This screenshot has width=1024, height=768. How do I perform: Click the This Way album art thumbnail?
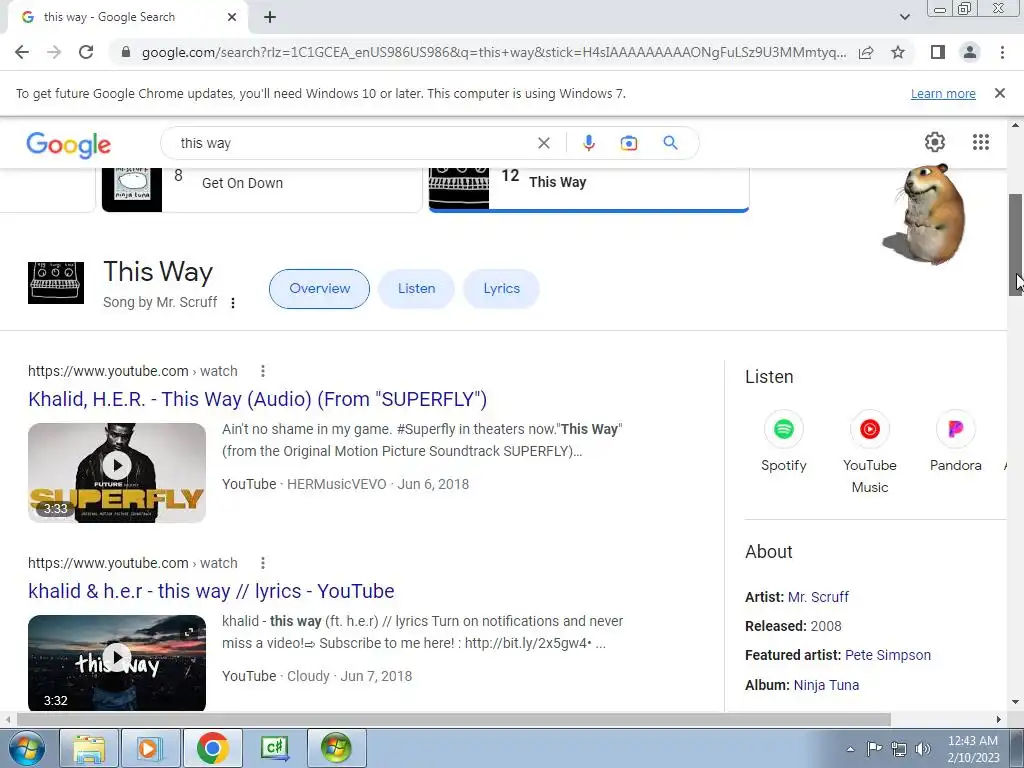[x=56, y=283]
